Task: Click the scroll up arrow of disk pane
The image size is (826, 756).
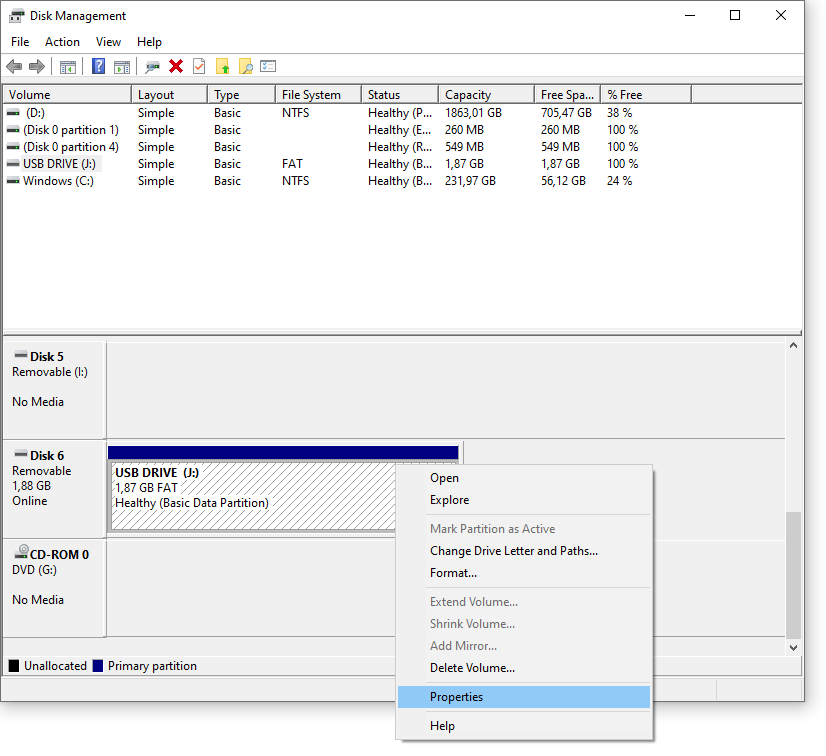Action: pos(794,346)
